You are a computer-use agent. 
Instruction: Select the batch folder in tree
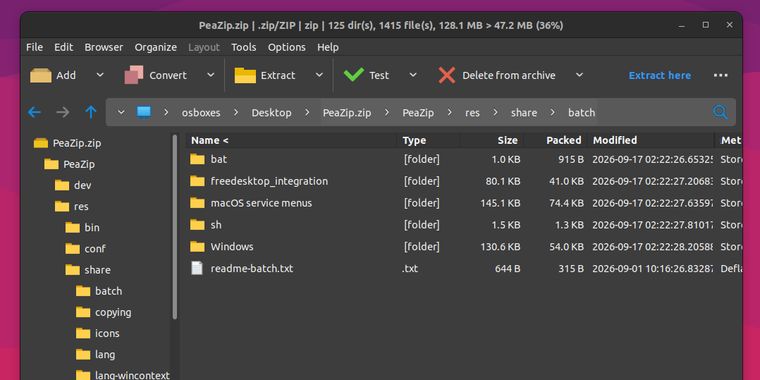coord(109,291)
